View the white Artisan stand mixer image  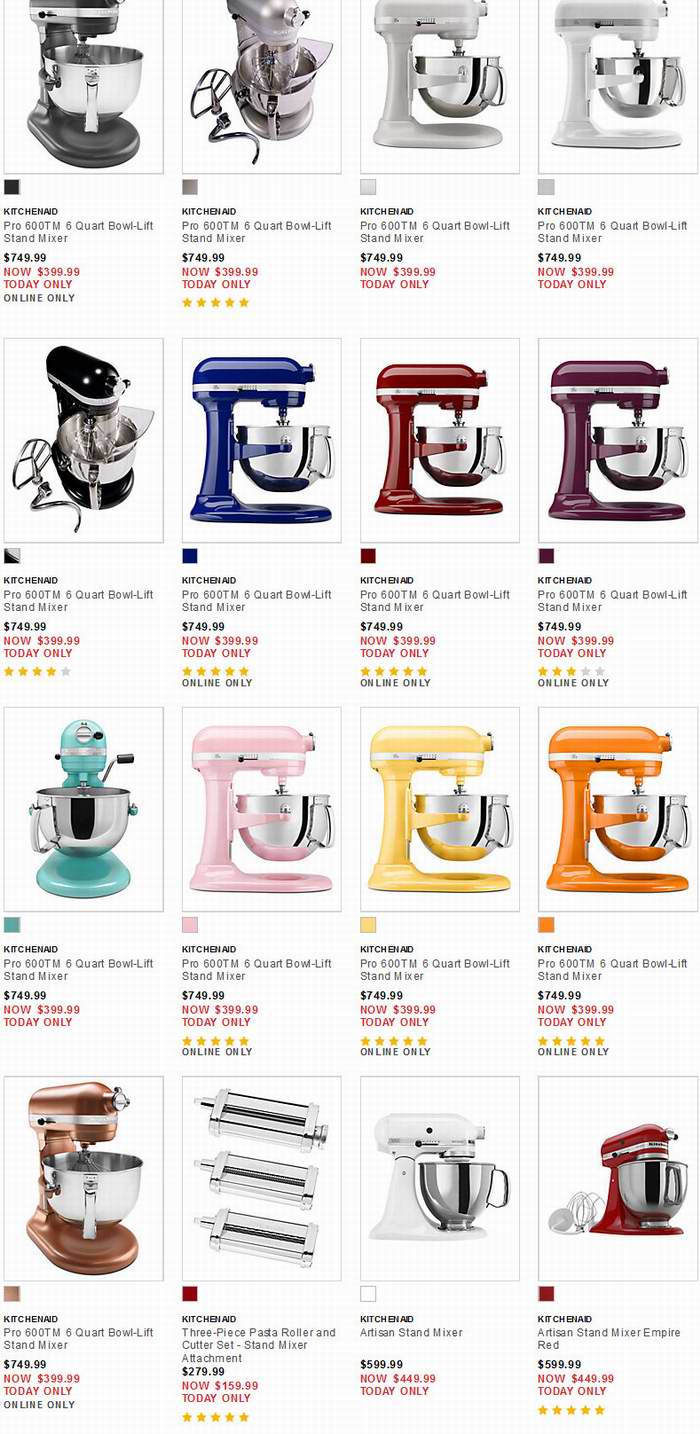tap(440, 1178)
